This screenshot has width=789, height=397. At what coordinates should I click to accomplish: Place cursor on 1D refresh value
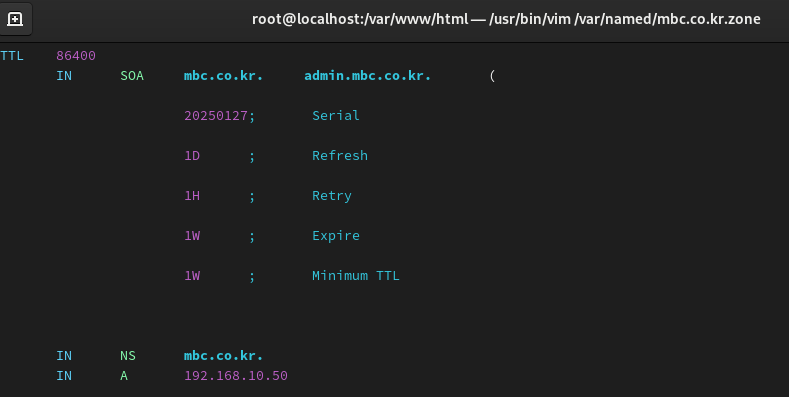point(192,155)
